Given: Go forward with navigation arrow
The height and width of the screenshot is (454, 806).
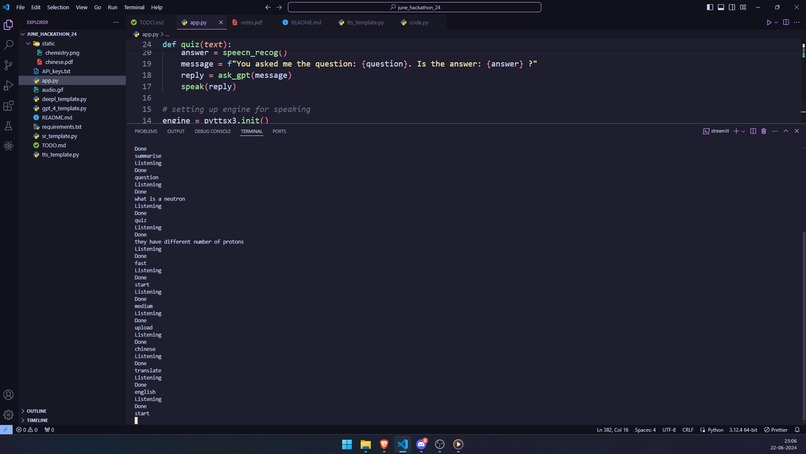Looking at the screenshot, I should pyautogui.click(x=279, y=7).
